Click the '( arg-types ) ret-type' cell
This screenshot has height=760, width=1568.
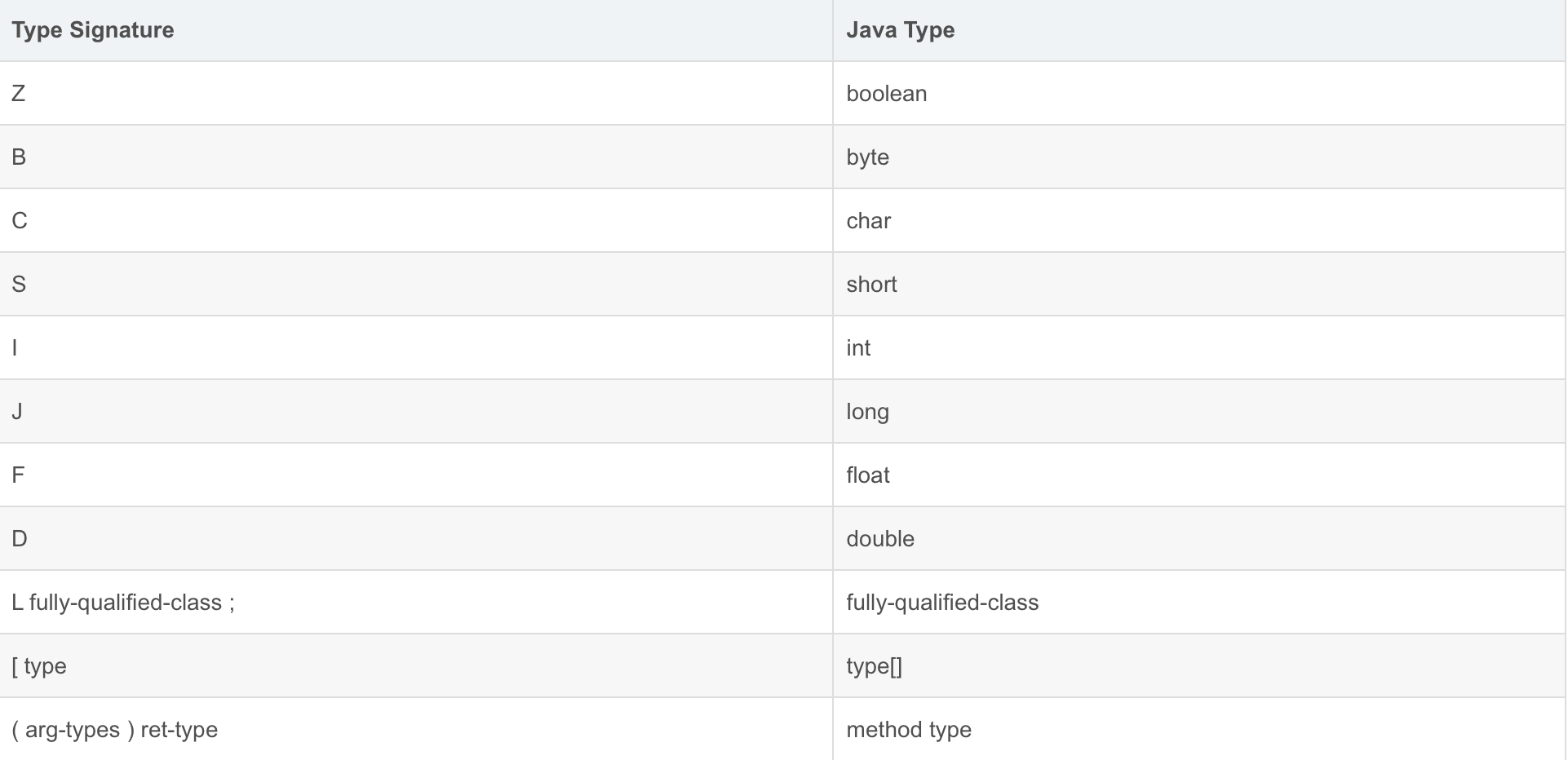point(416,729)
